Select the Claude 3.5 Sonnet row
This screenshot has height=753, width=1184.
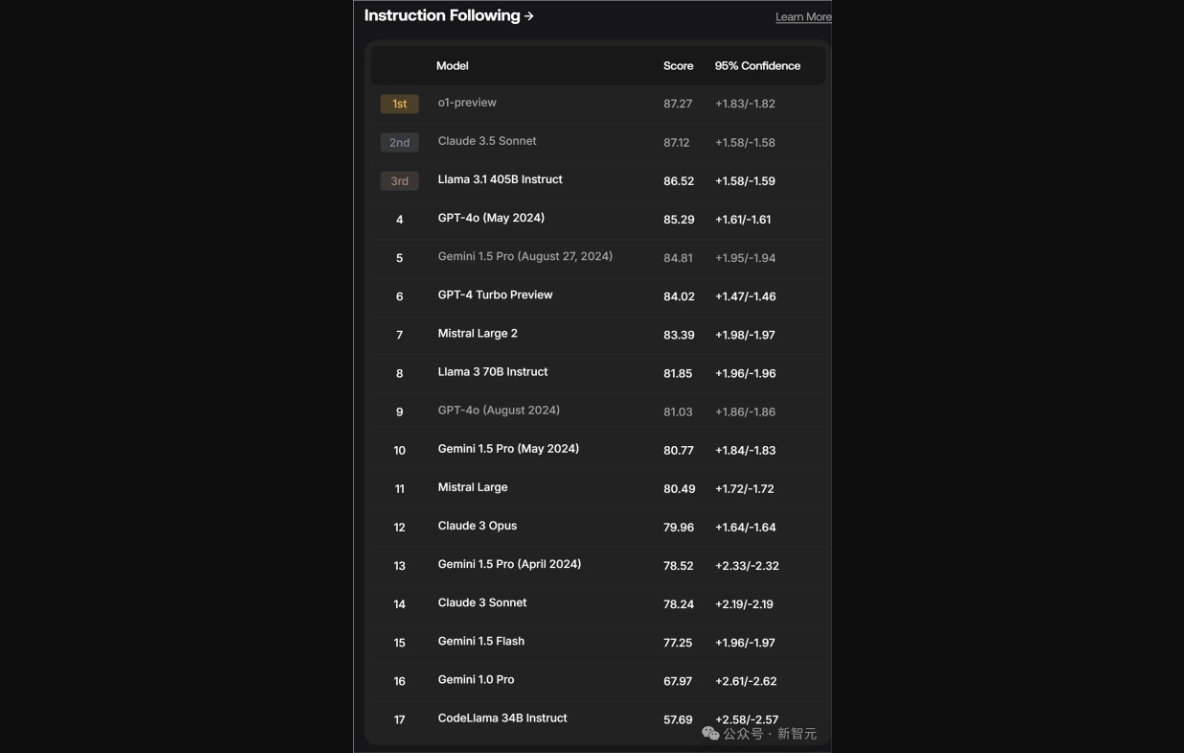(x=487, y=141)
